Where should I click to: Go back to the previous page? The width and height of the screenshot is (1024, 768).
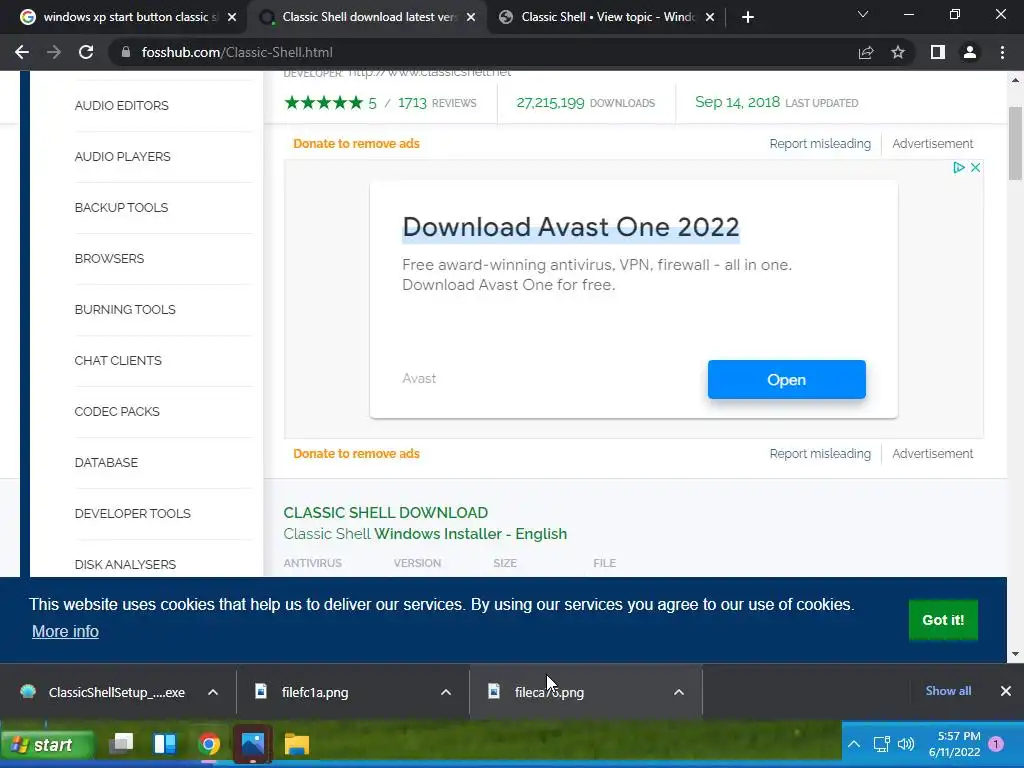(x=22, y=52)
